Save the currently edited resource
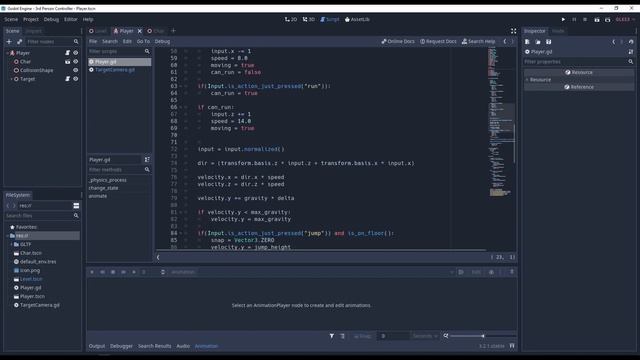This screenshot has width=640, height=360. point(549,42)
